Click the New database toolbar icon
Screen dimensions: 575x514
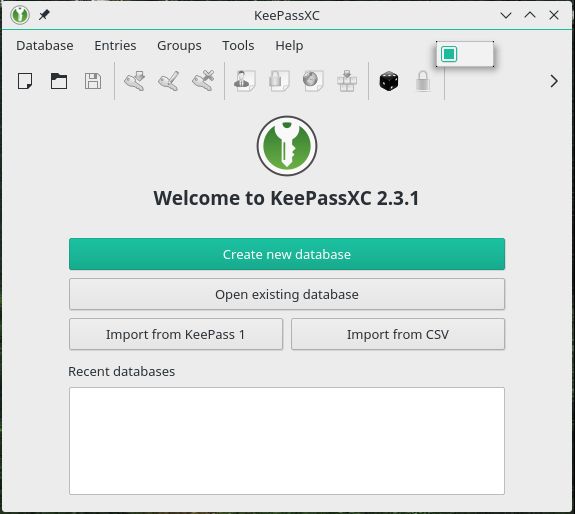point(25,81)
